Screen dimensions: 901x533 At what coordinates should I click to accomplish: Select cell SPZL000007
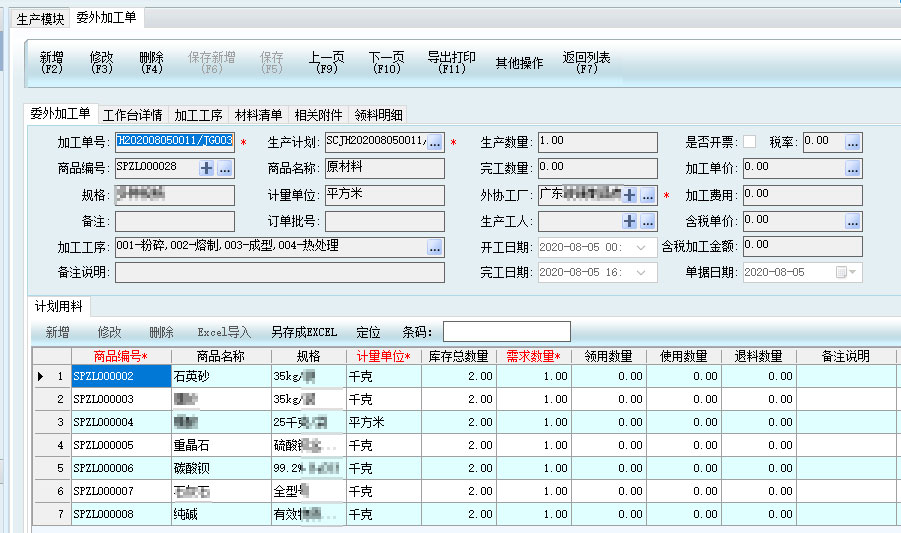pyautogui.click(x=121, y=491)
